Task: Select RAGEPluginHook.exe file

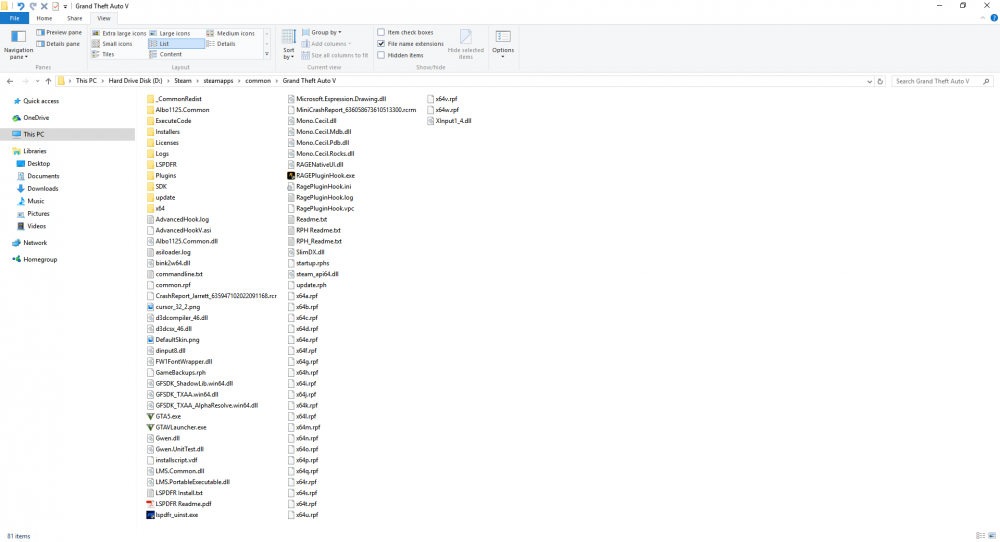Action: click(x=321, y=175)
